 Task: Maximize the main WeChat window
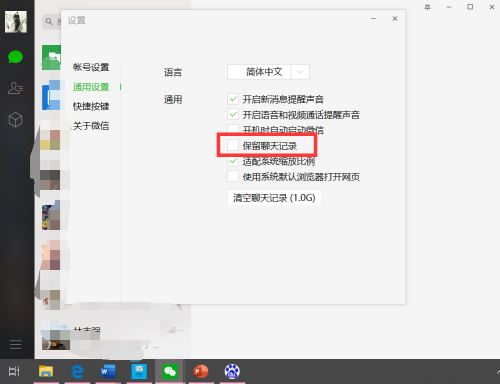tap(470, 7)
